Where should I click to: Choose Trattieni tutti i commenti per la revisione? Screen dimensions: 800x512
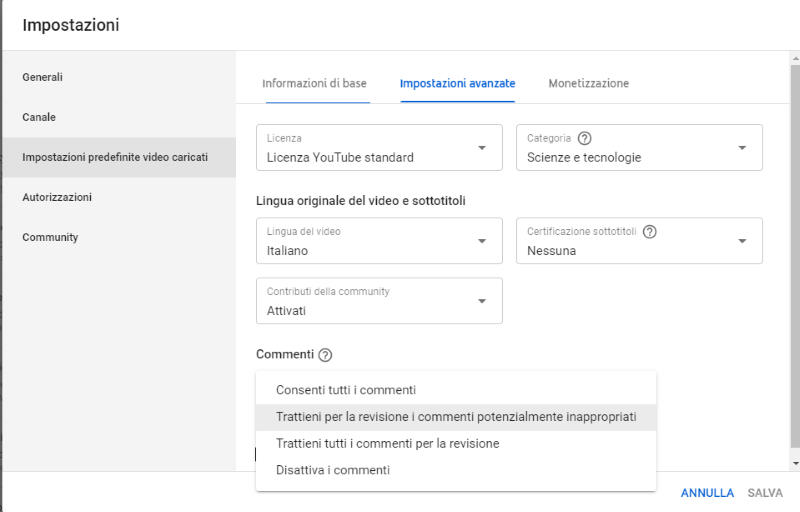coord(387,443)
